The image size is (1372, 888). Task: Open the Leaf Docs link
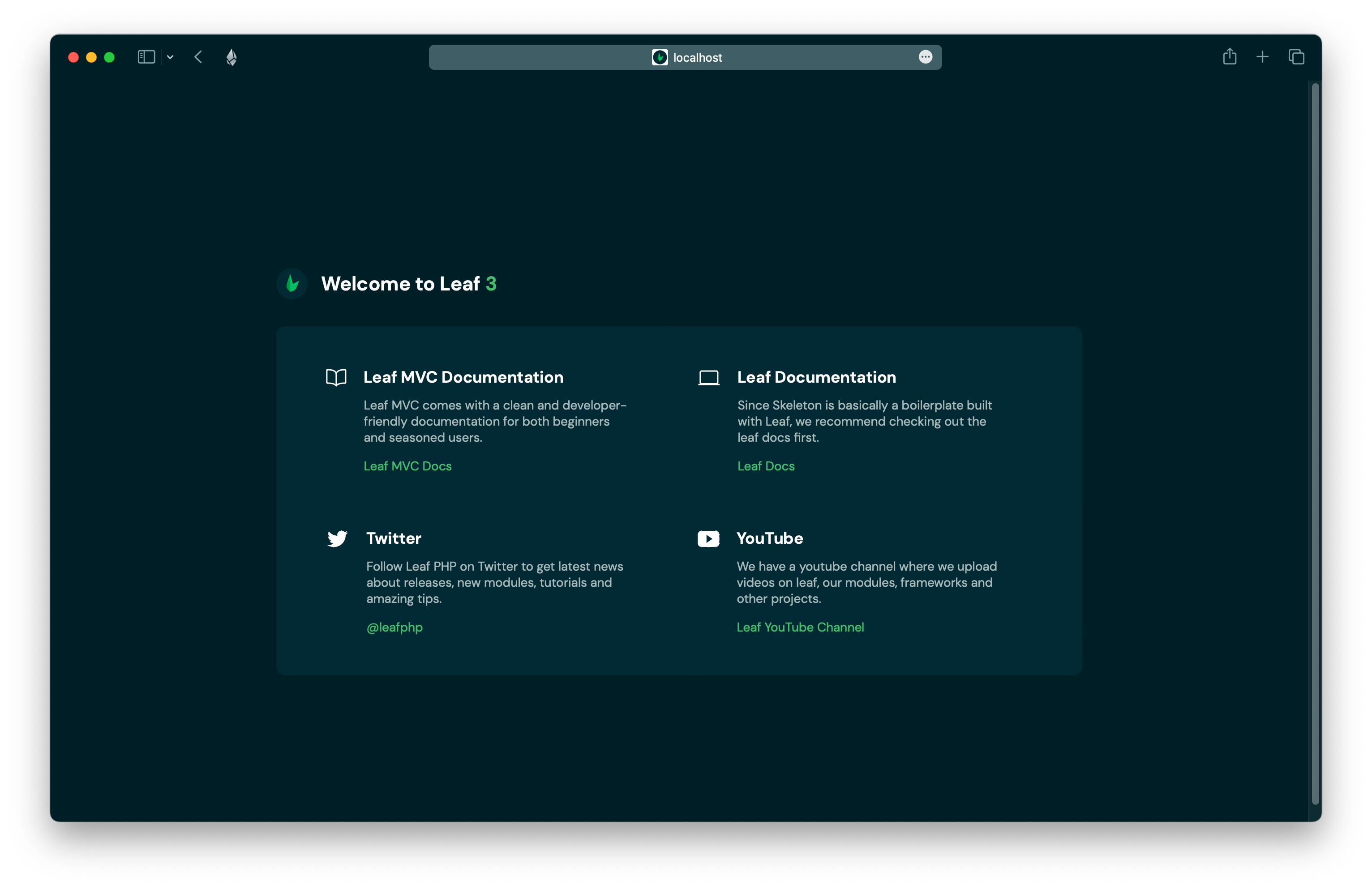click(x=766, y=465)
